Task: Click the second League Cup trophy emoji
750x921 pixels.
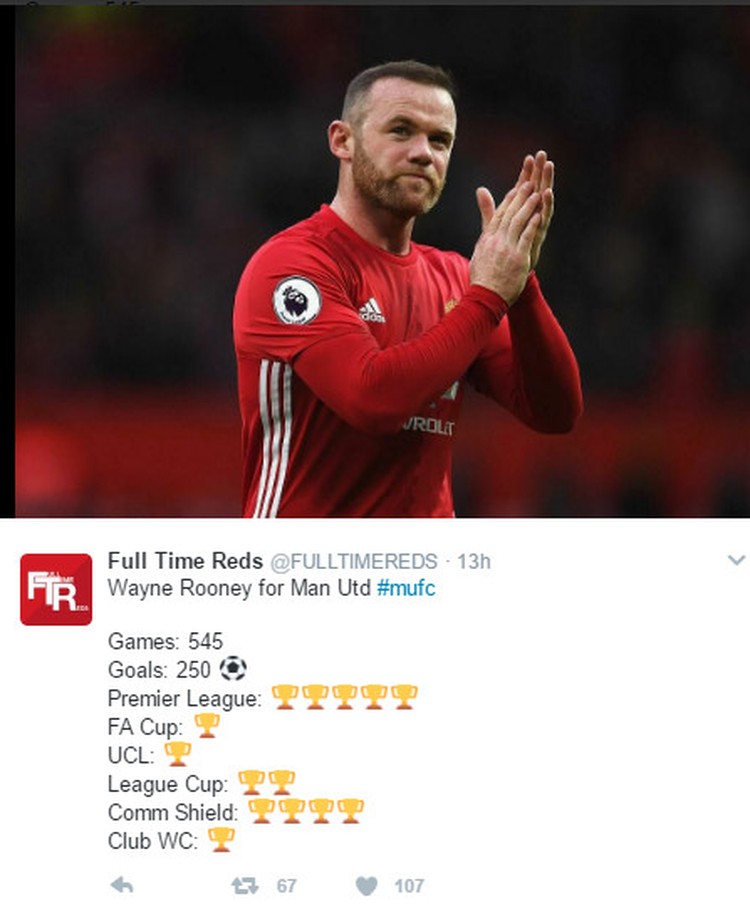Action: [x=282, y=782]
